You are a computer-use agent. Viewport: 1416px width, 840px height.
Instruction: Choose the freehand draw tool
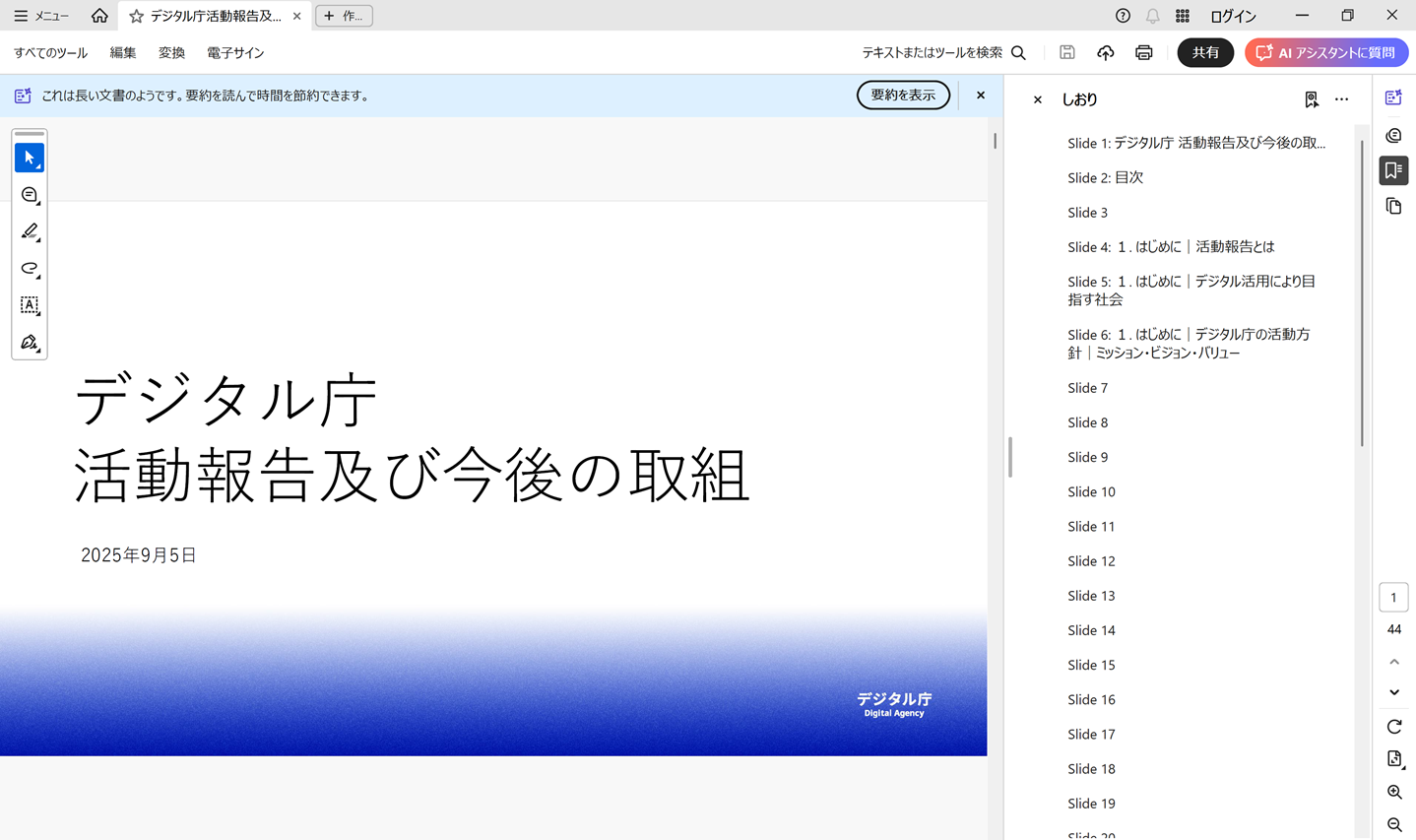click(30, 269)
